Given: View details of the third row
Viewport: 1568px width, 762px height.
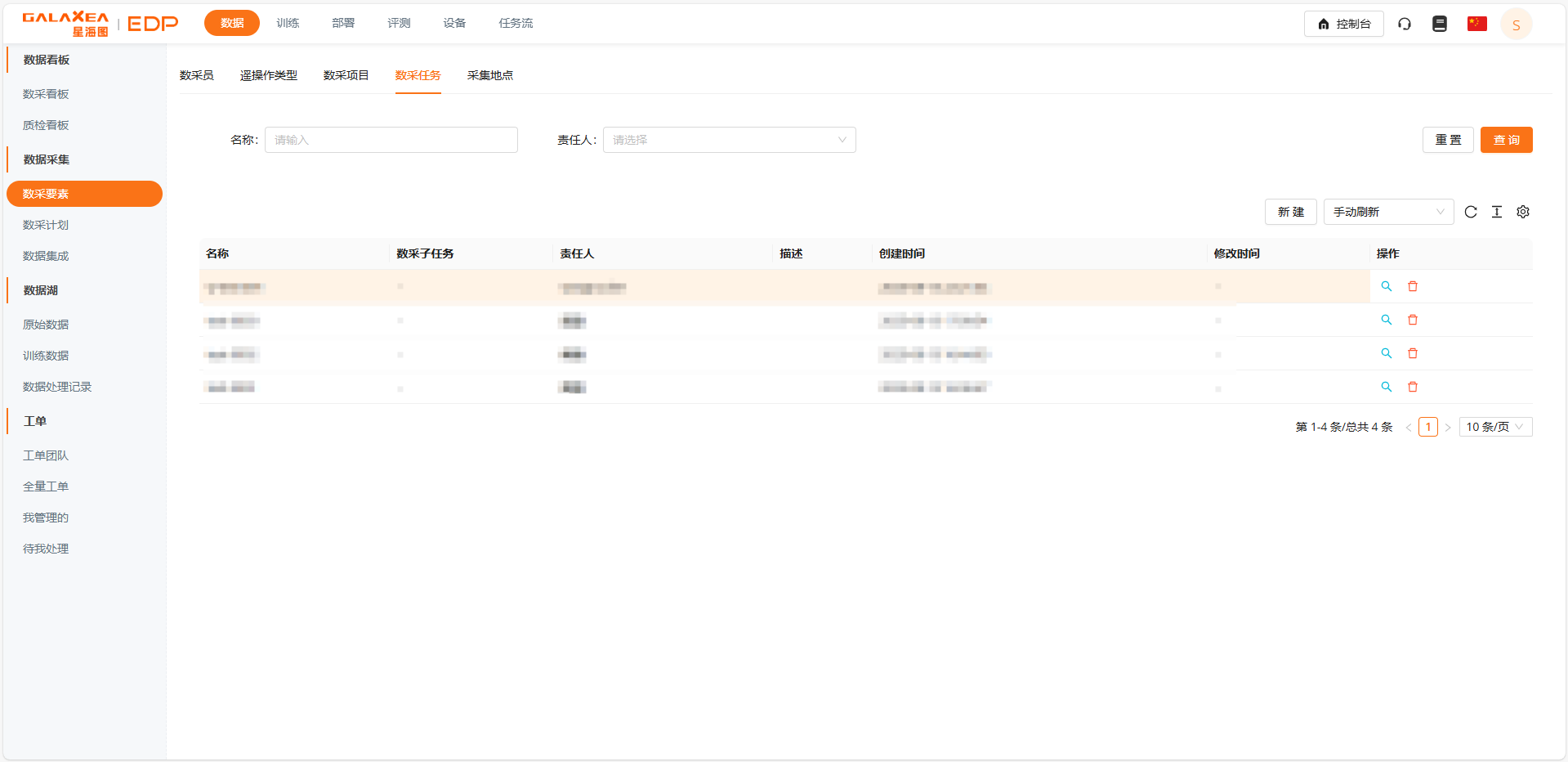Looking at the screenshot, I should coord(1387,353).
